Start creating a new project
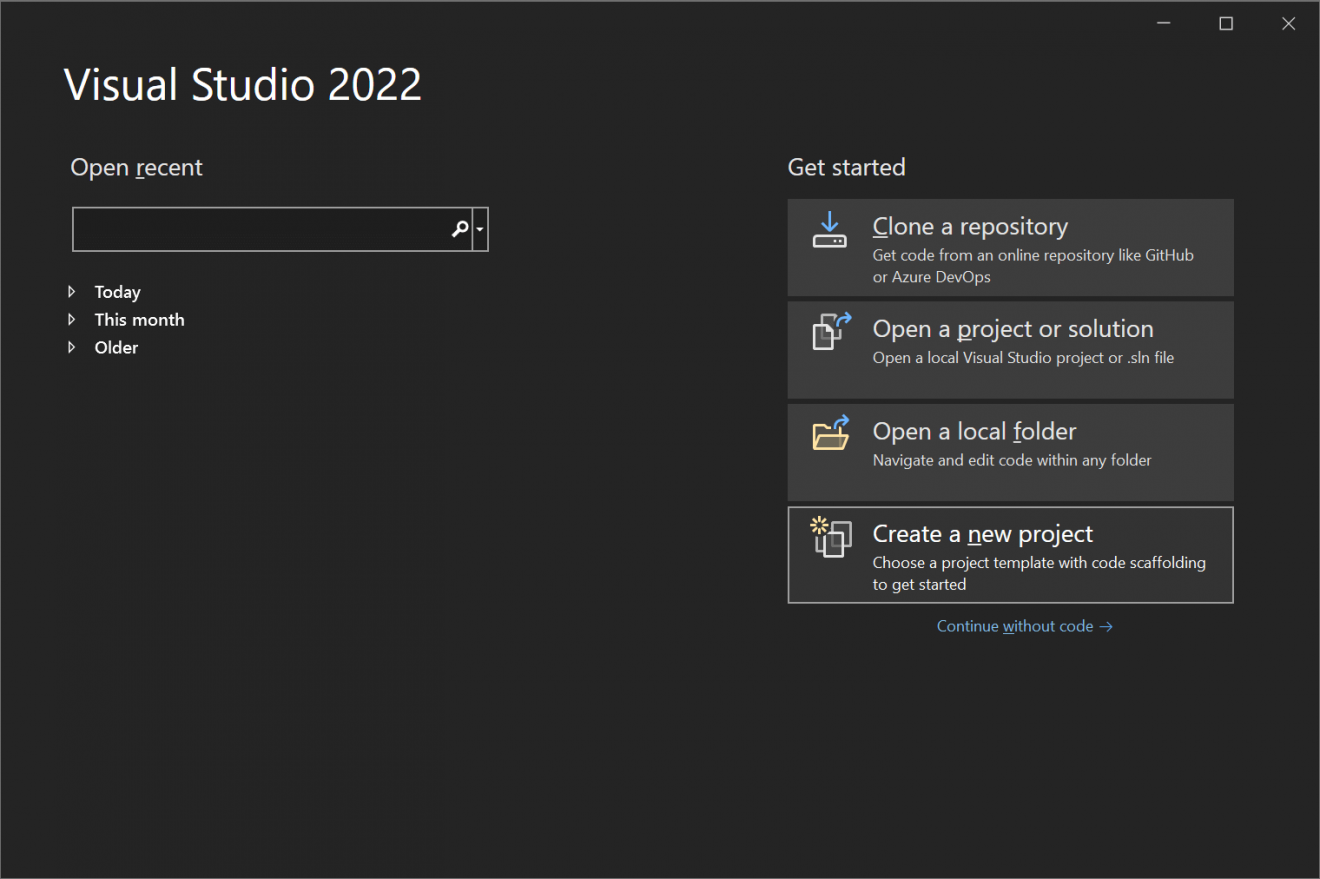 pyautogui.click(x=1010, y=555)
